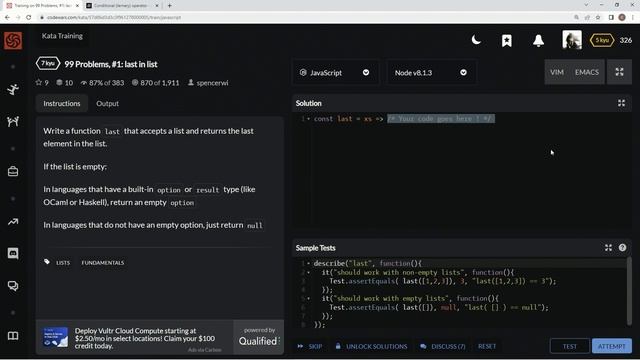This screenshot has width=640, height=360.
Task: Enter fullscreen editor mode icon
Action: (619, 72)
